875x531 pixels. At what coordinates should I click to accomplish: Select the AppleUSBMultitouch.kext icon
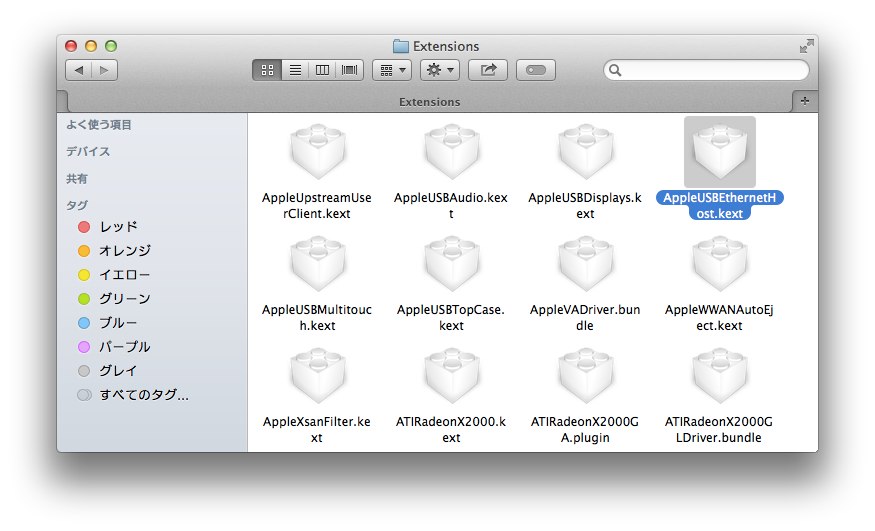[x=318, y=263]
